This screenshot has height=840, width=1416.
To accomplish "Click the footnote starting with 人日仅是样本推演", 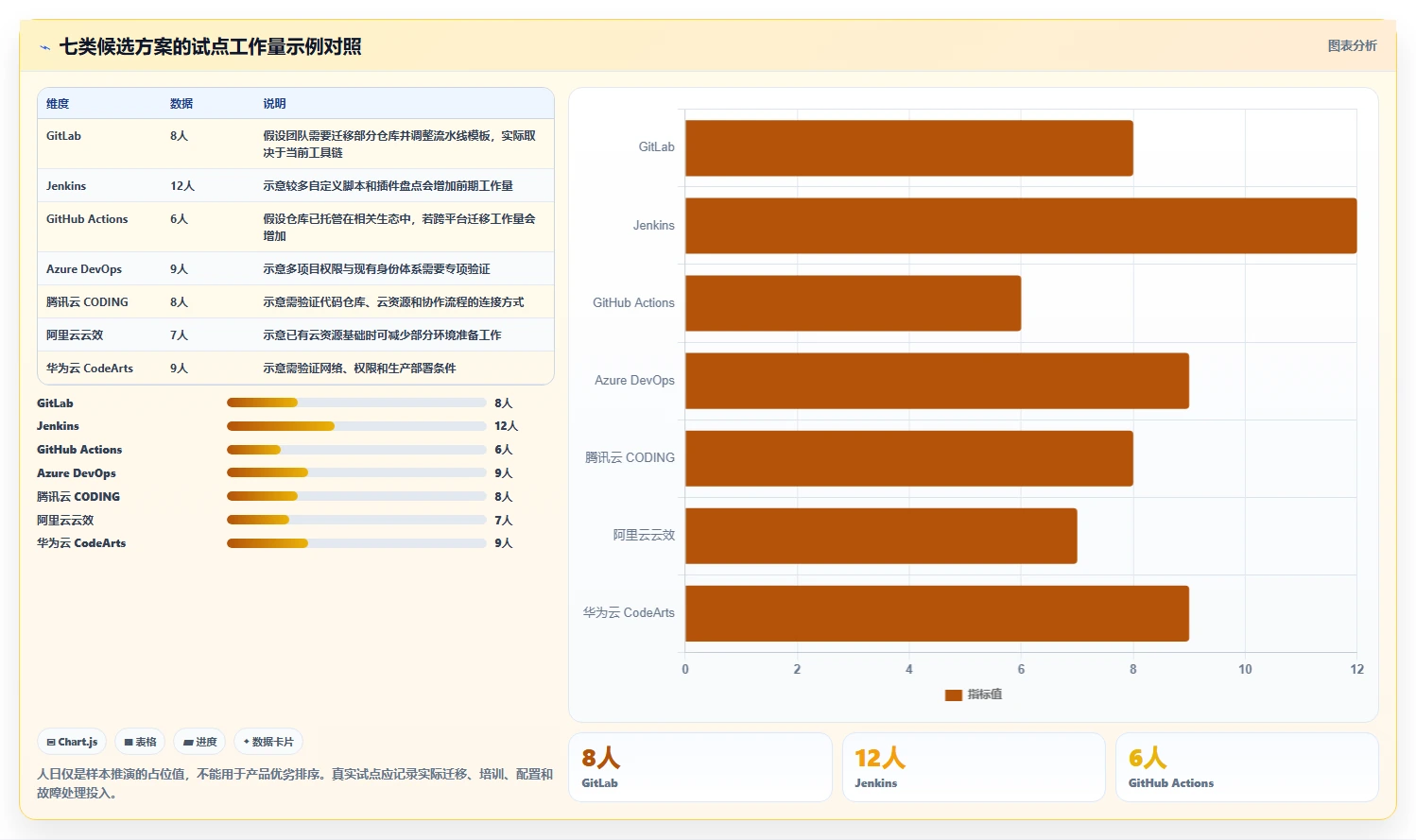I will click(x=295, y=783).
